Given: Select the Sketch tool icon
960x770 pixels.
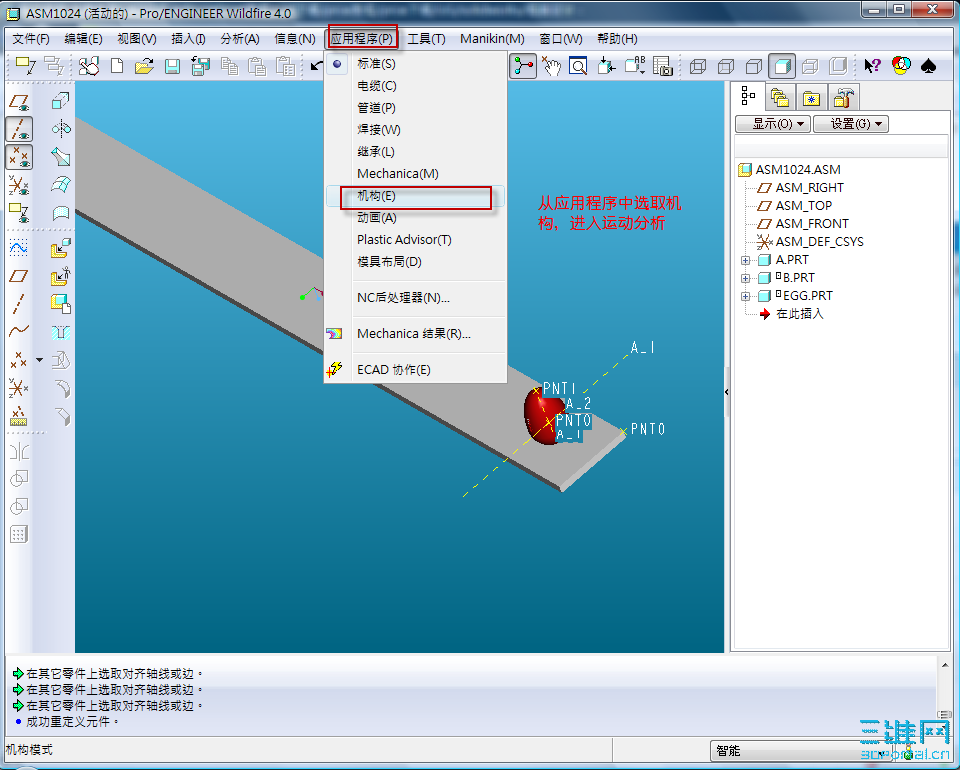Looking at the screenshot, I should (18, 246).
